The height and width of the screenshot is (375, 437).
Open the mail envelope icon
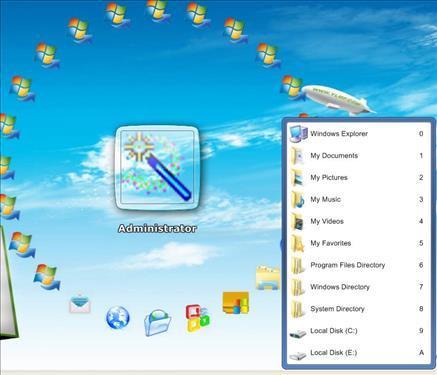[80, 303]
